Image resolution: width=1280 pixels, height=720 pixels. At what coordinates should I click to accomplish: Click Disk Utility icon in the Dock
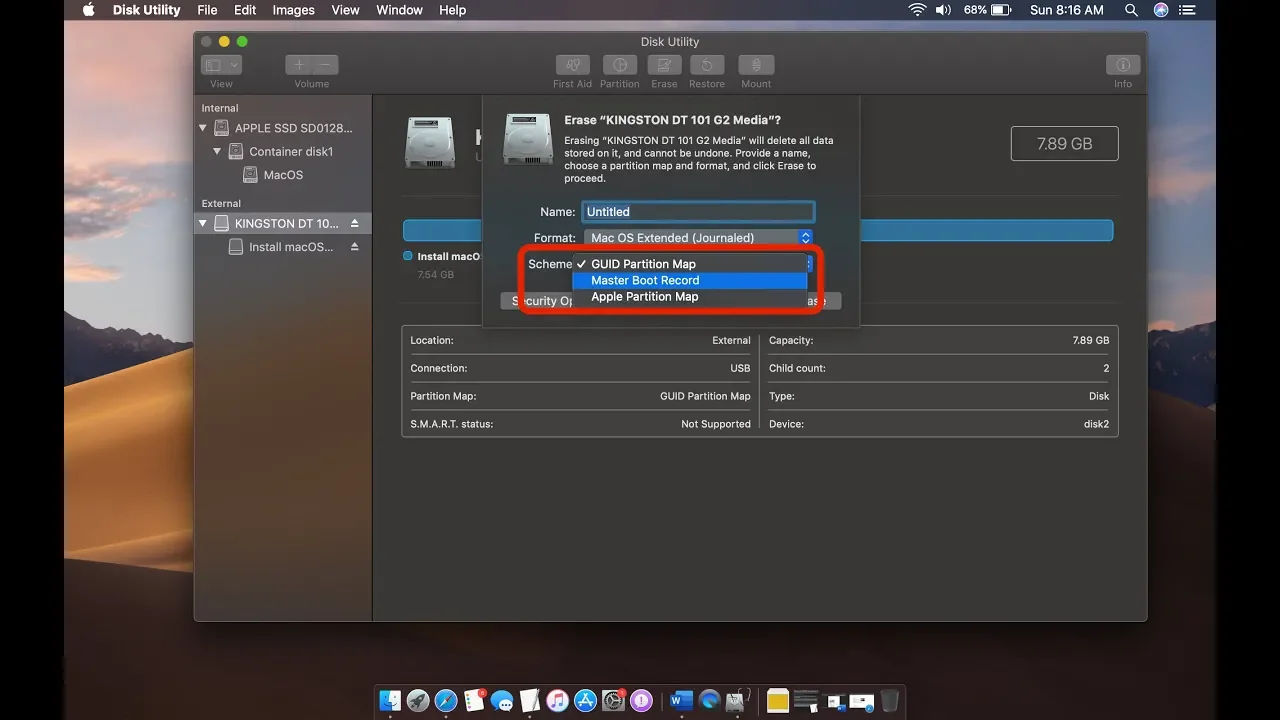738,701
